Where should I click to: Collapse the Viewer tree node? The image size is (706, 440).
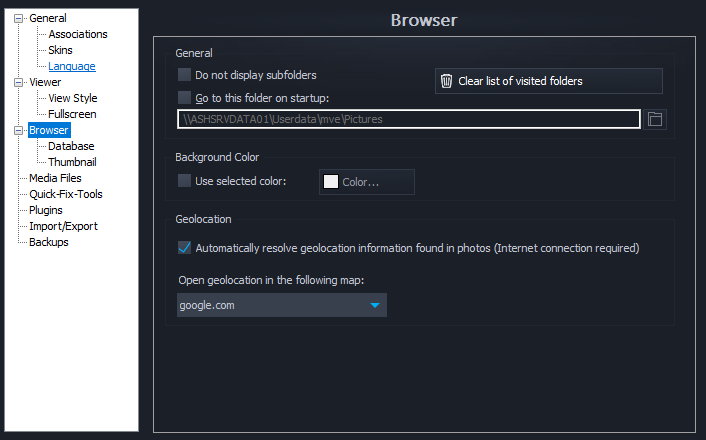(x=18, y=82)
